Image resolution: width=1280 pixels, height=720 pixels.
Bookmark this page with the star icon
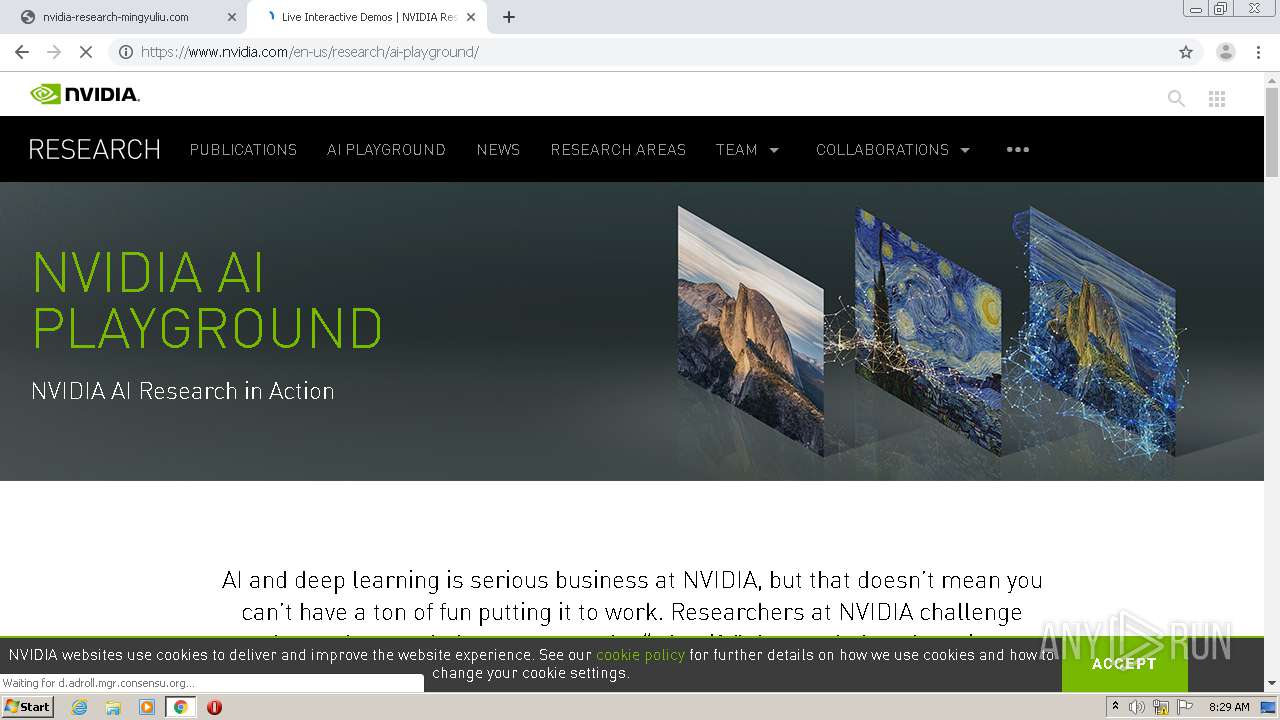(x=1186, y=52)
